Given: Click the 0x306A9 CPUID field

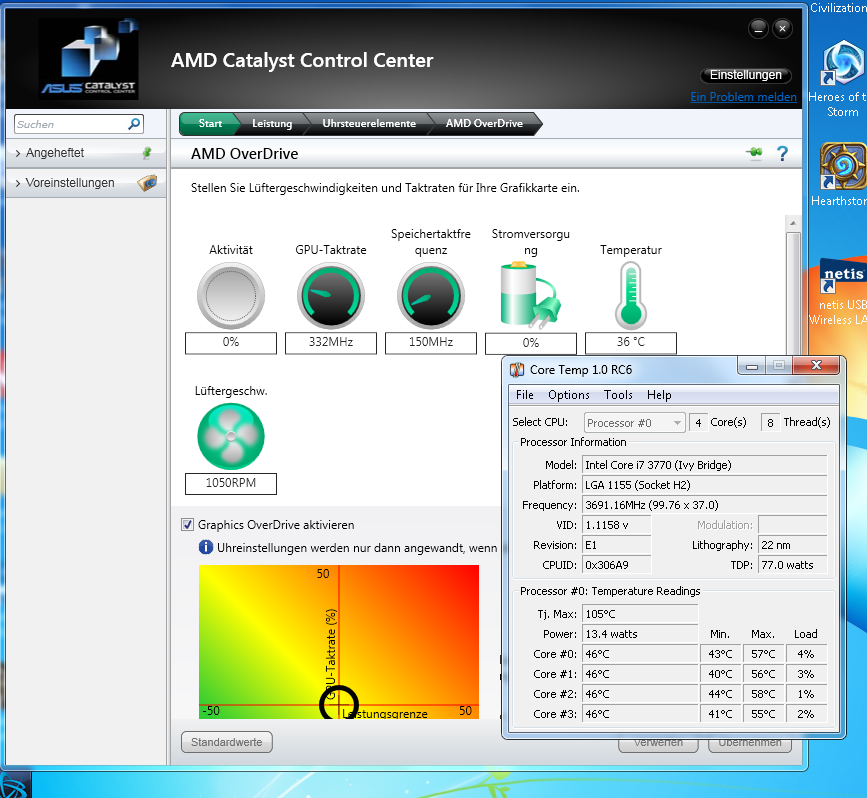Looking at the screenshot, I should (617, 565).
